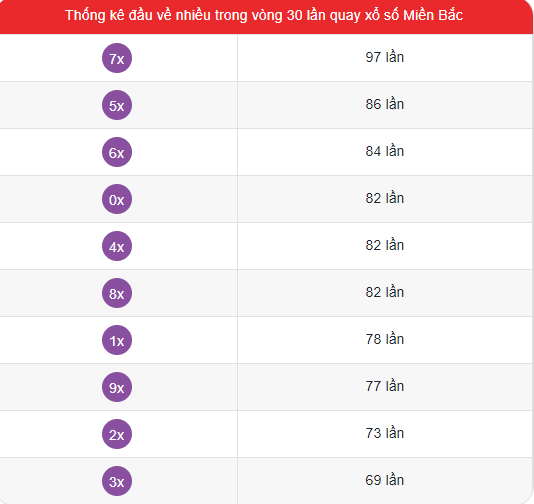Image resolution: width=534 pixels, height=504 pixels.
Task: Select the "78 lần" count cell
Action: tap(384, 339)
